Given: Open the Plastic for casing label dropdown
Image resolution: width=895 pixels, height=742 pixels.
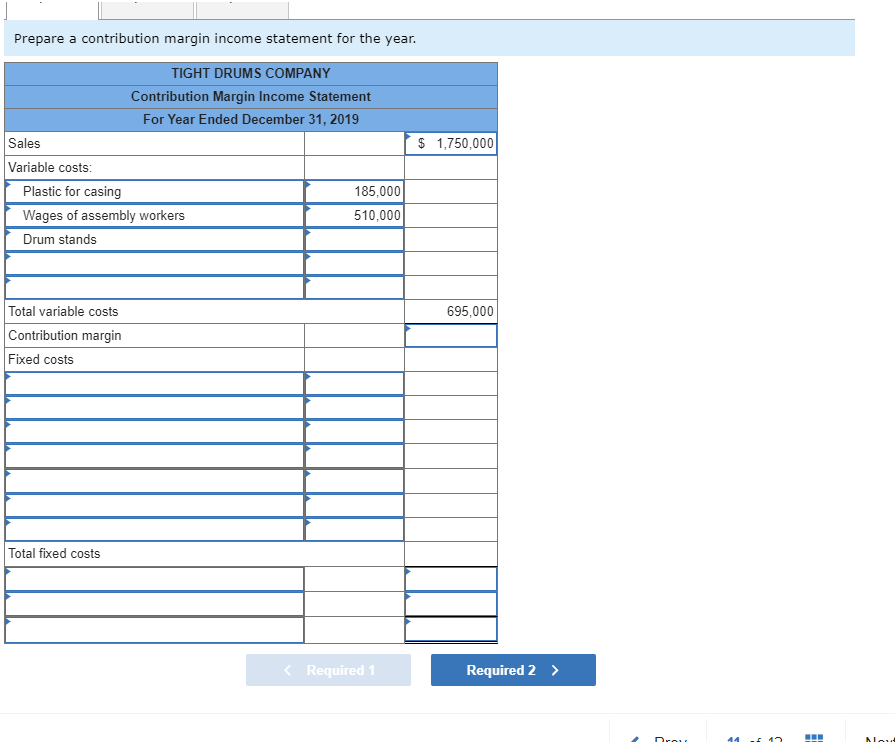Looking at the screenshot, I should [x=154, y=191].
